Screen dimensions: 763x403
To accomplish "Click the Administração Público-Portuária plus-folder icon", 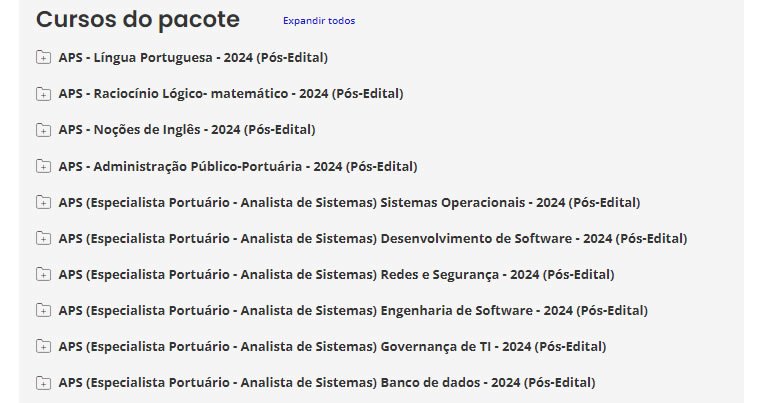I will [43, 166].
